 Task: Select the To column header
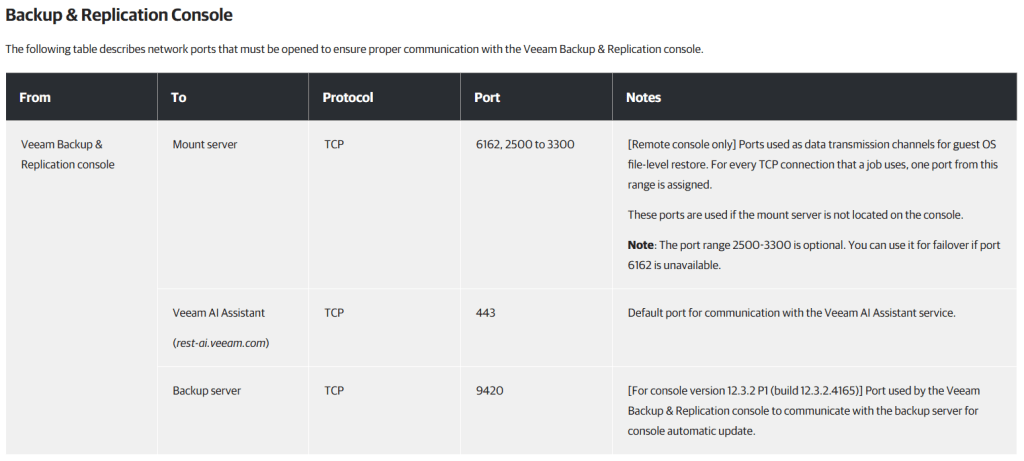click(x=179, y=98)
